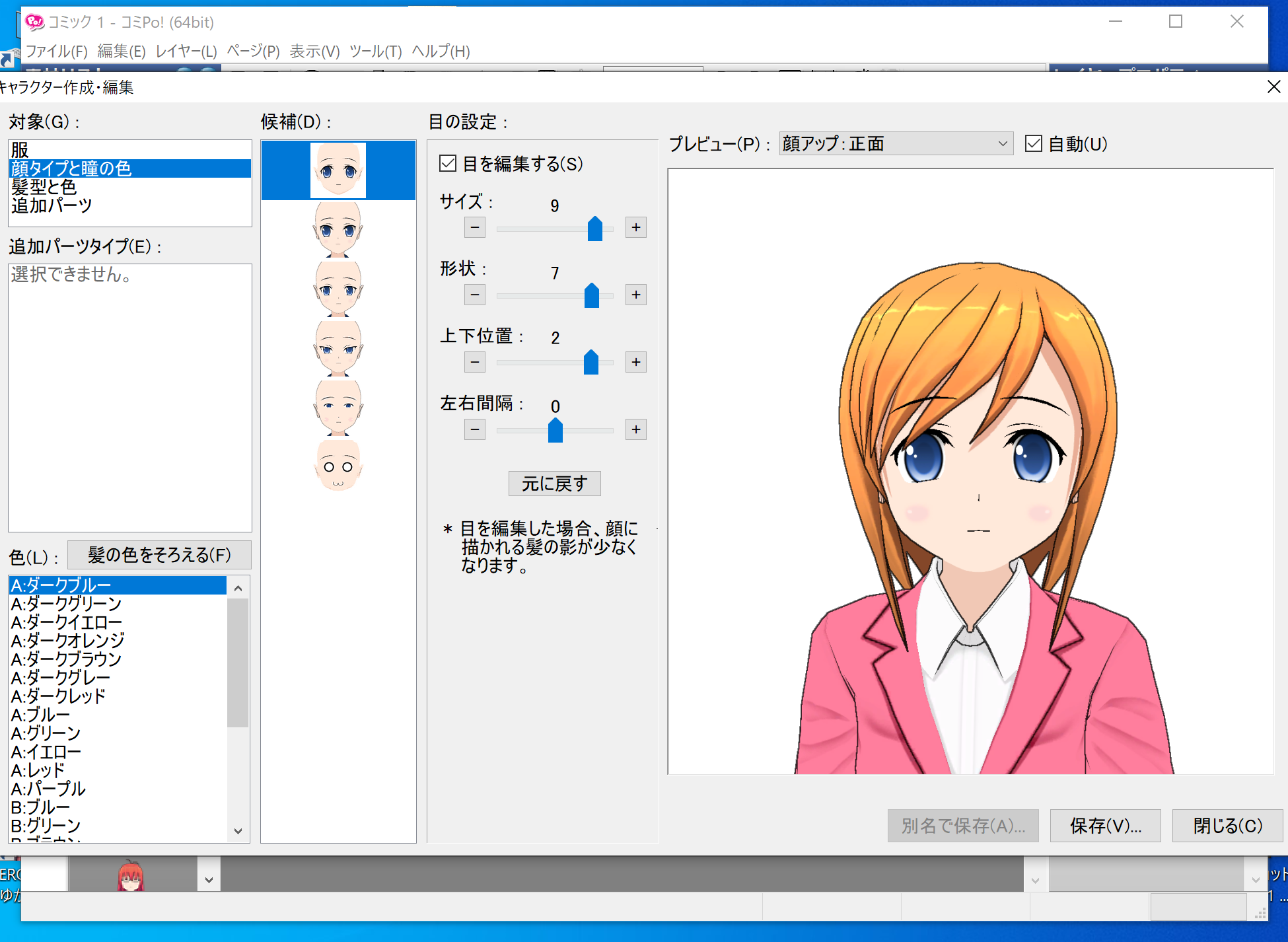1288x942 pixels.
Task: Uncheck the 自動(U) preview checkbox
Action: [1033, 143]
